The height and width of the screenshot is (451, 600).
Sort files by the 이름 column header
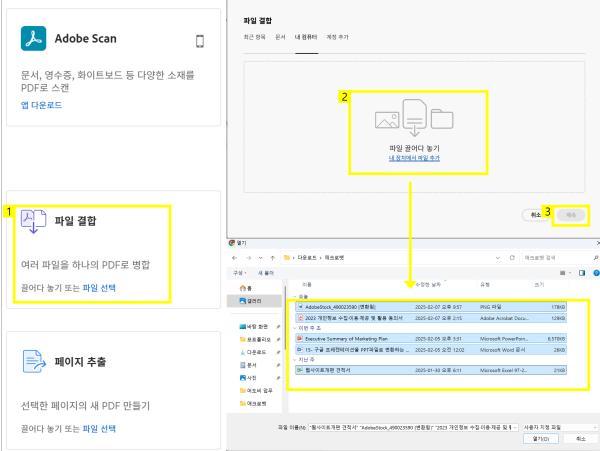coord(307,285)
